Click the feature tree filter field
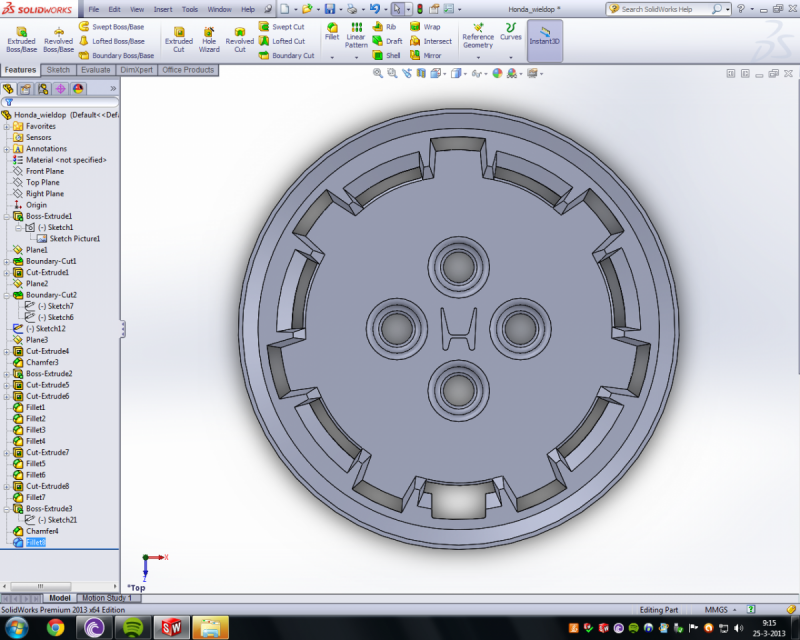The image size is (800, 640). coord(60,102)
